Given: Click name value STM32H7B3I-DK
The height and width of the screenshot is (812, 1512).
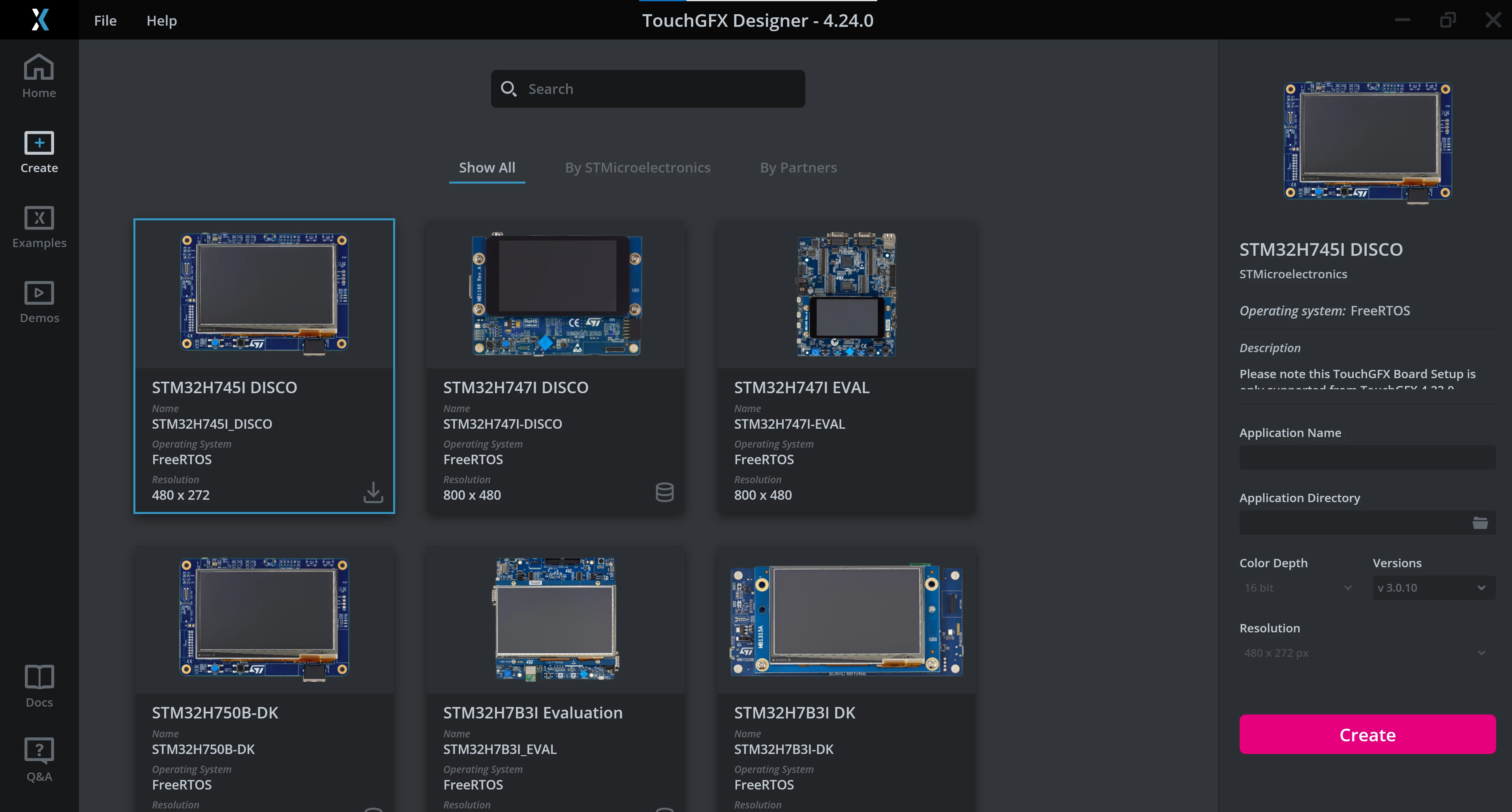Looking at the screenshot, I should point(784,749).
